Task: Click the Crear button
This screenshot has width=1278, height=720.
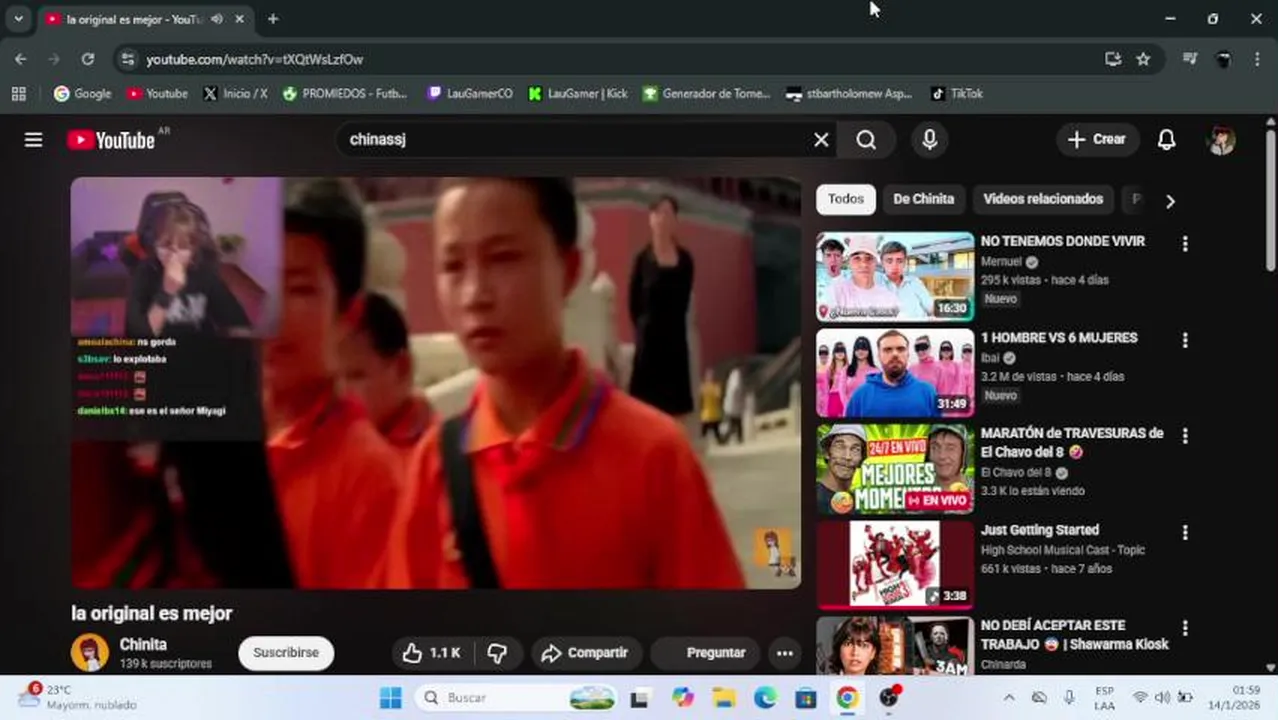Action: click(x=1097, y=140)
